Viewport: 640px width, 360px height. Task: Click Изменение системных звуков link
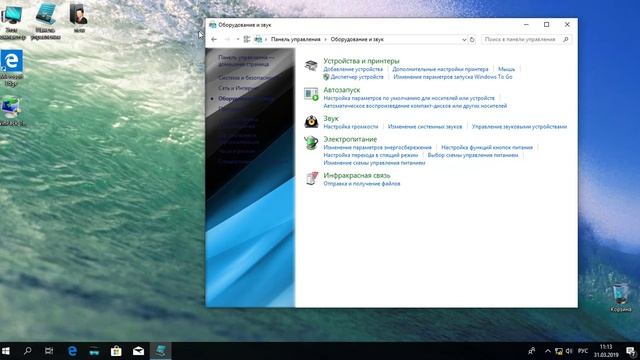point(425,127)
